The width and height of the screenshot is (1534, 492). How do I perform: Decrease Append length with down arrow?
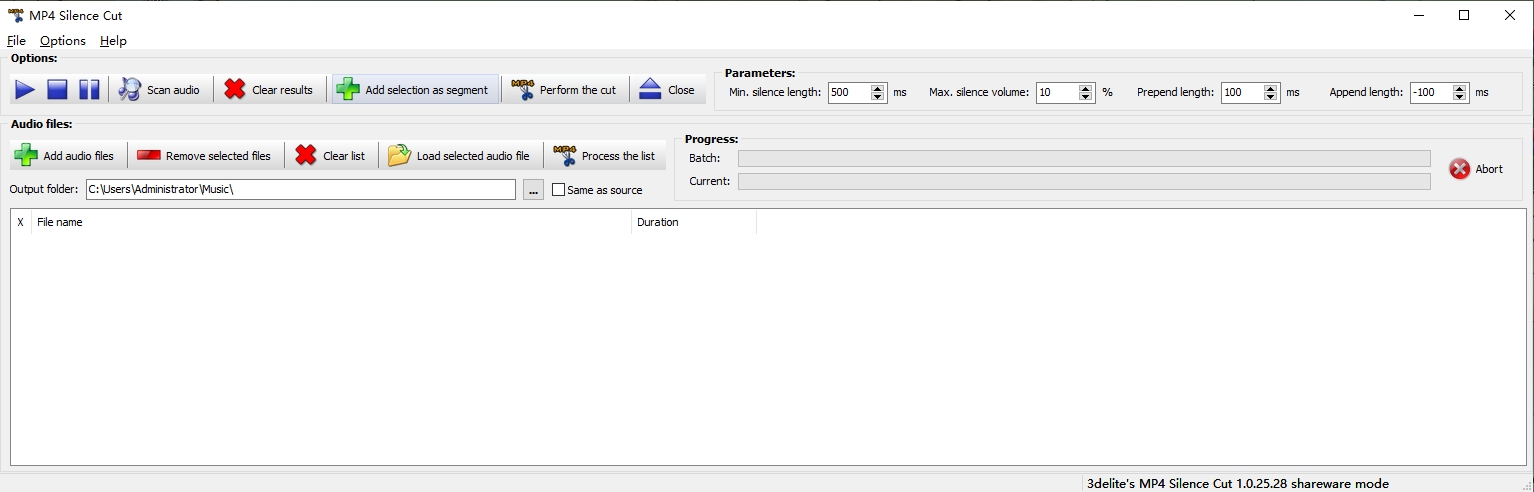1460,97
